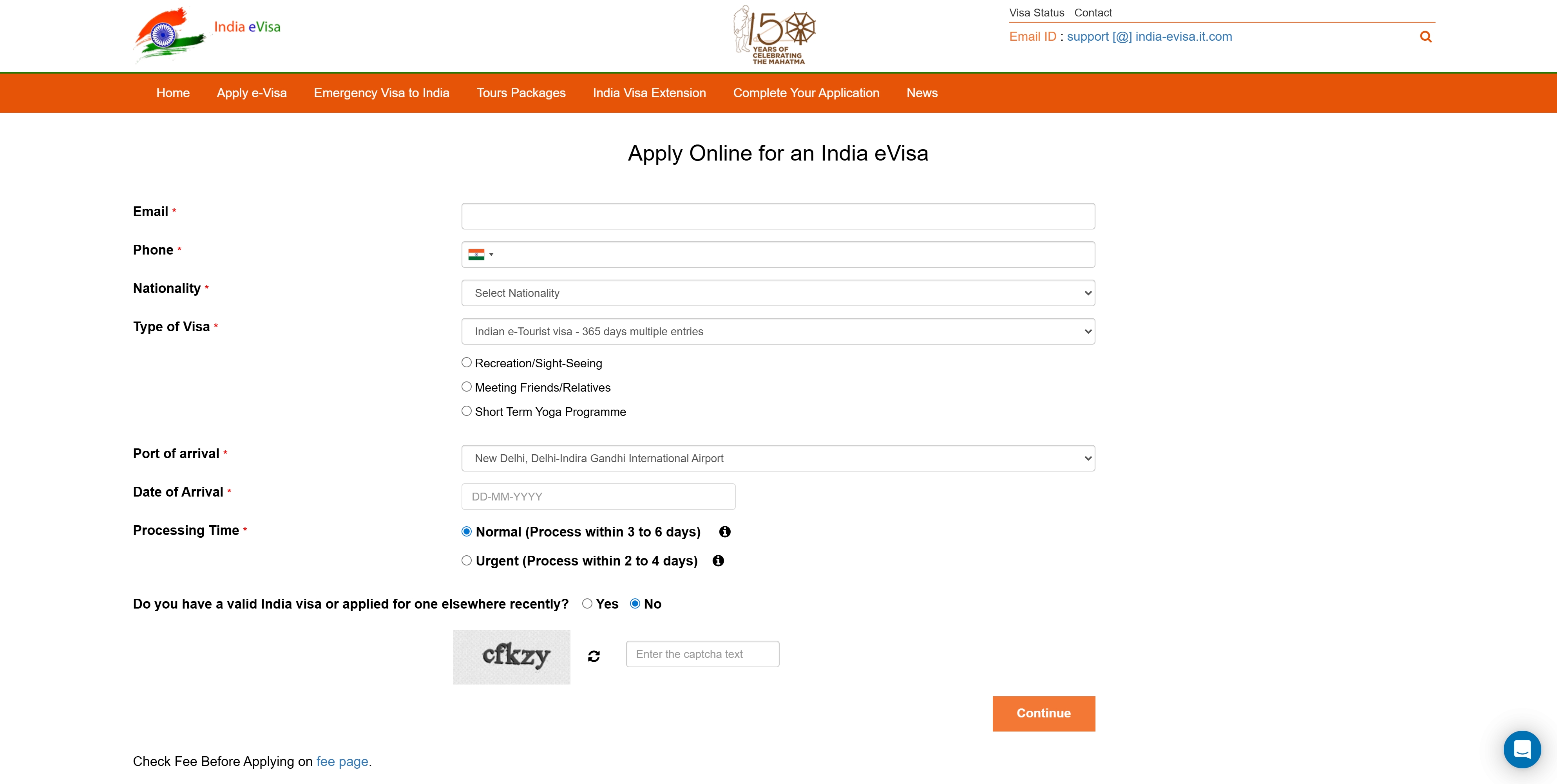Click the 150 Years Mahatma emblem
1557x784 pixels.
click(774, 35)
